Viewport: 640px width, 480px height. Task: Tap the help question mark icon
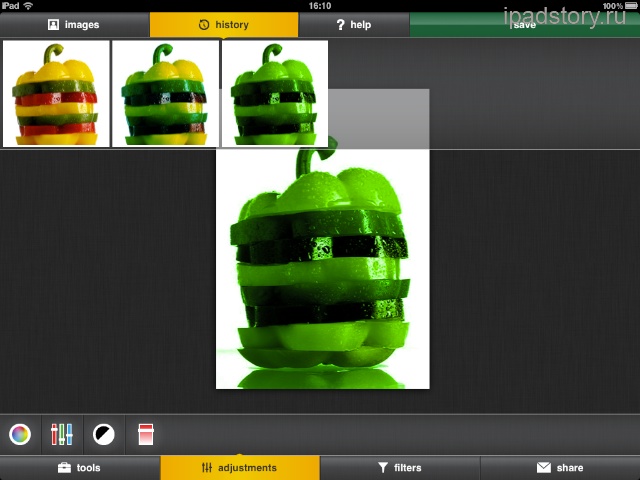click(340, 25)
